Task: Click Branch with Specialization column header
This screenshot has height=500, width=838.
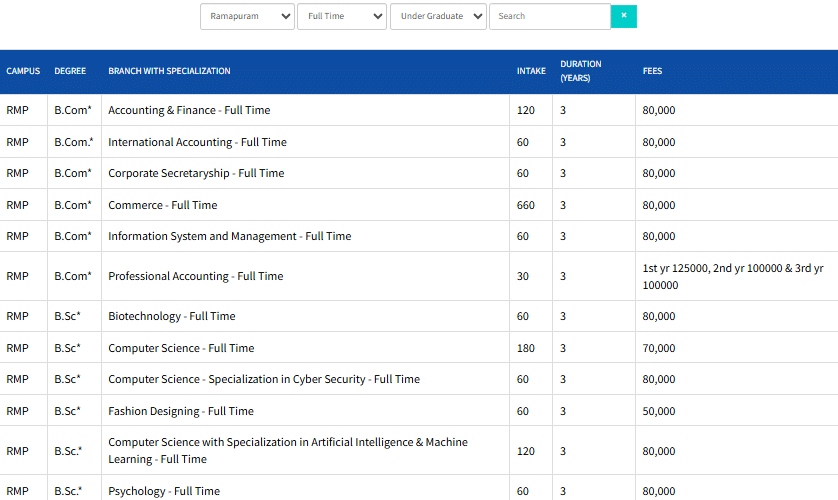Action: pos(169,71)
